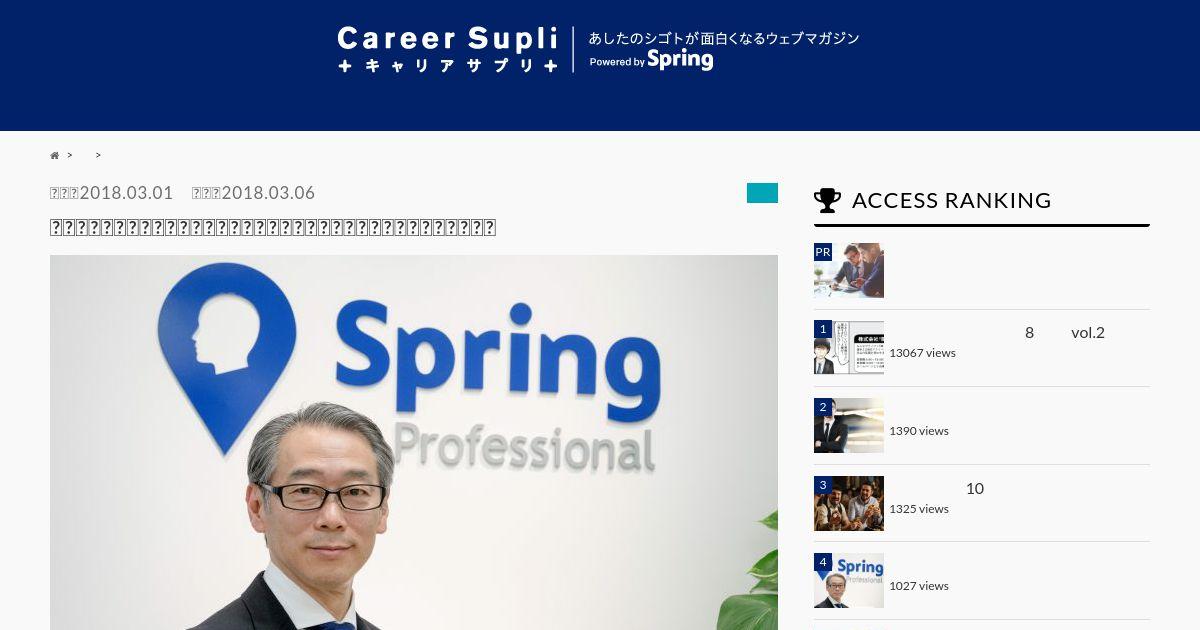Click the ACCESS RANKING heading

tap(951, 200)
